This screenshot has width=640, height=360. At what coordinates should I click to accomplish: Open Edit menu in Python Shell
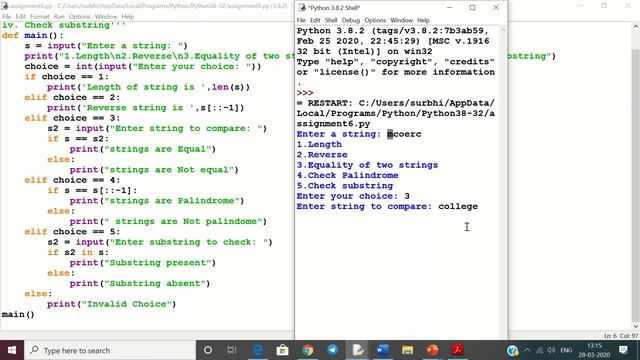[315, 20]
